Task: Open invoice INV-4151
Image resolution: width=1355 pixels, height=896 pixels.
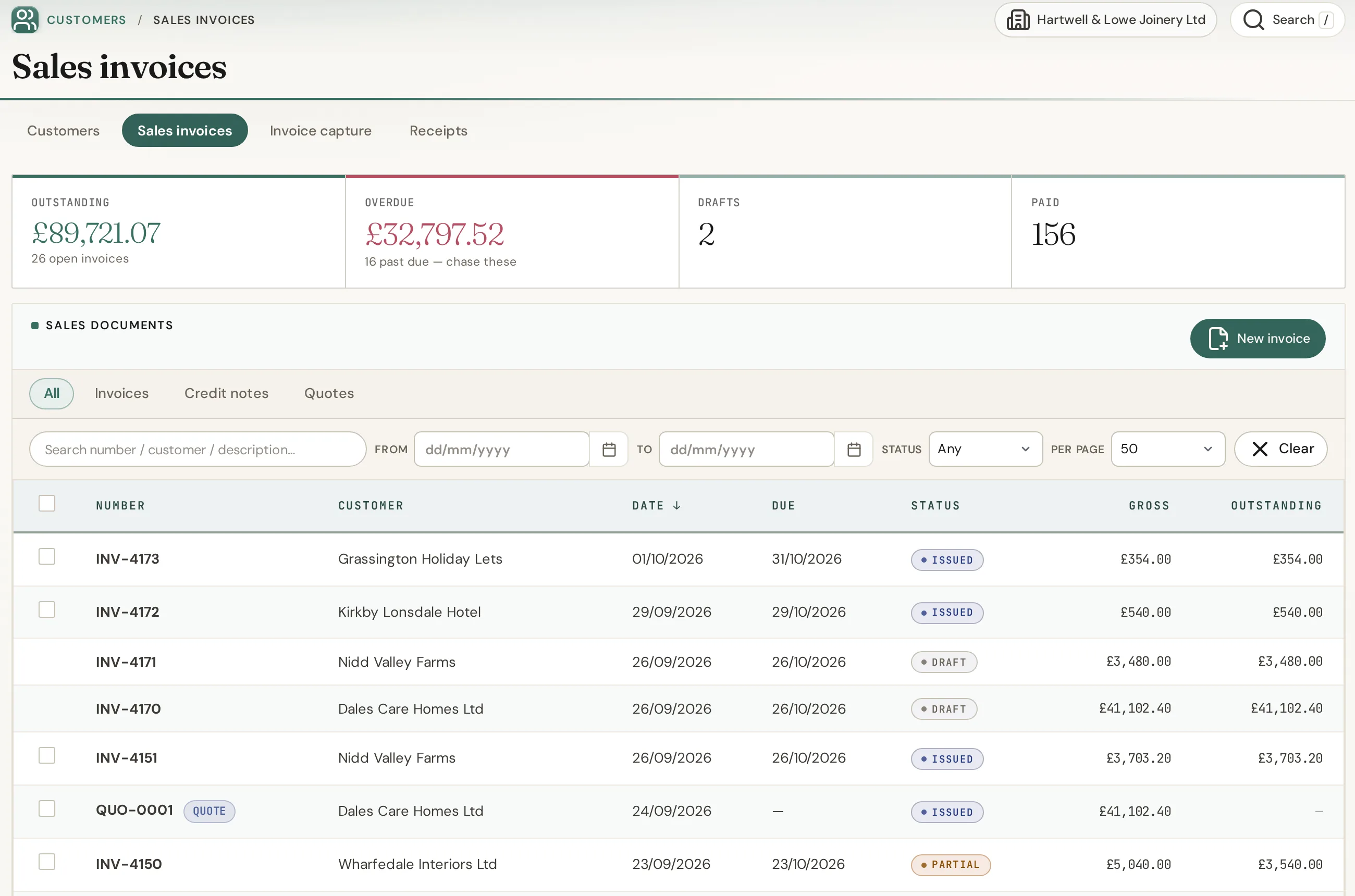Action: pos(126,758)
